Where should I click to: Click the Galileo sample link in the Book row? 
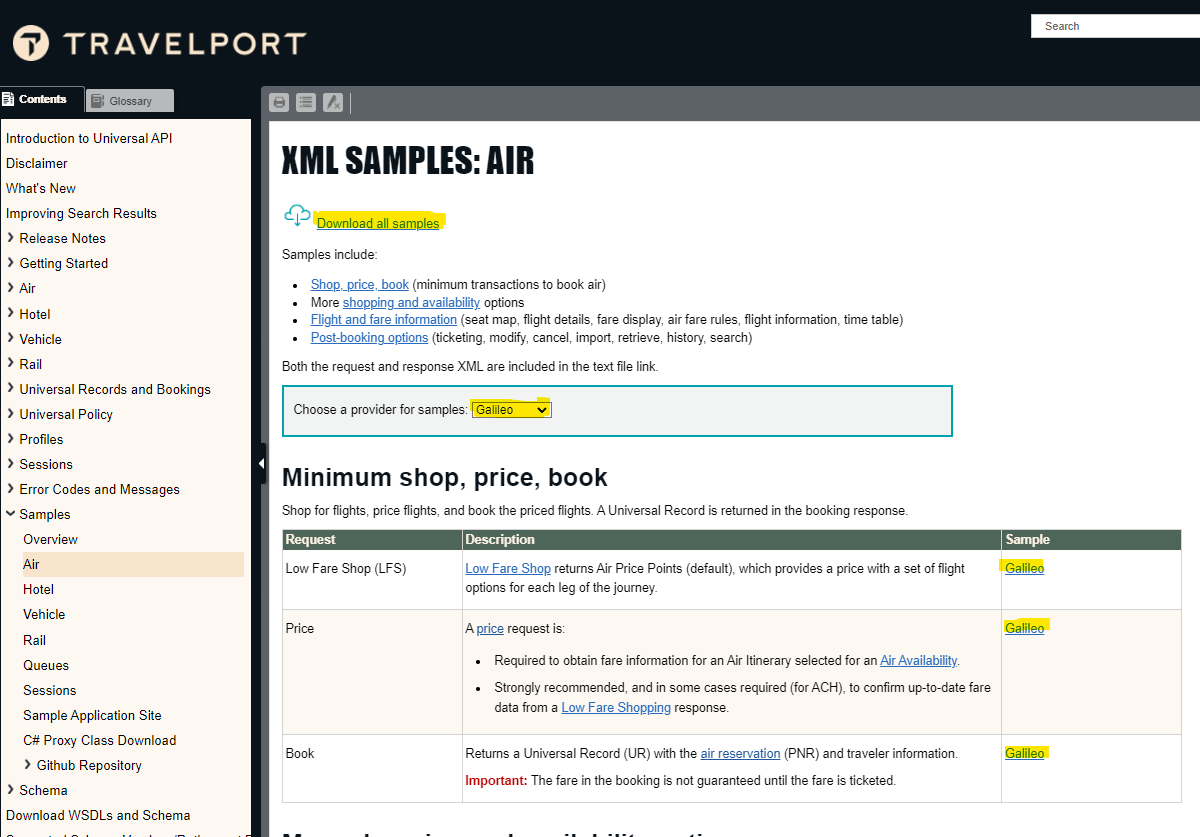click(x=1024, y=753)
